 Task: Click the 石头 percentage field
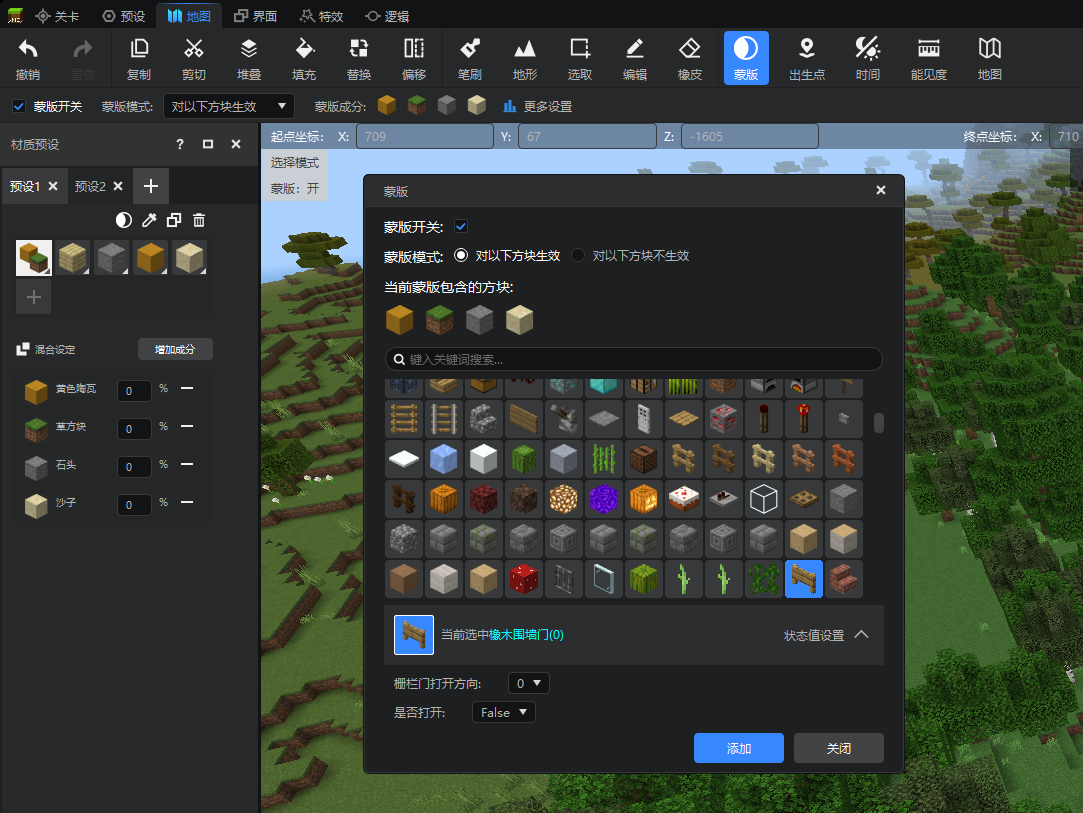click(134, 467)
